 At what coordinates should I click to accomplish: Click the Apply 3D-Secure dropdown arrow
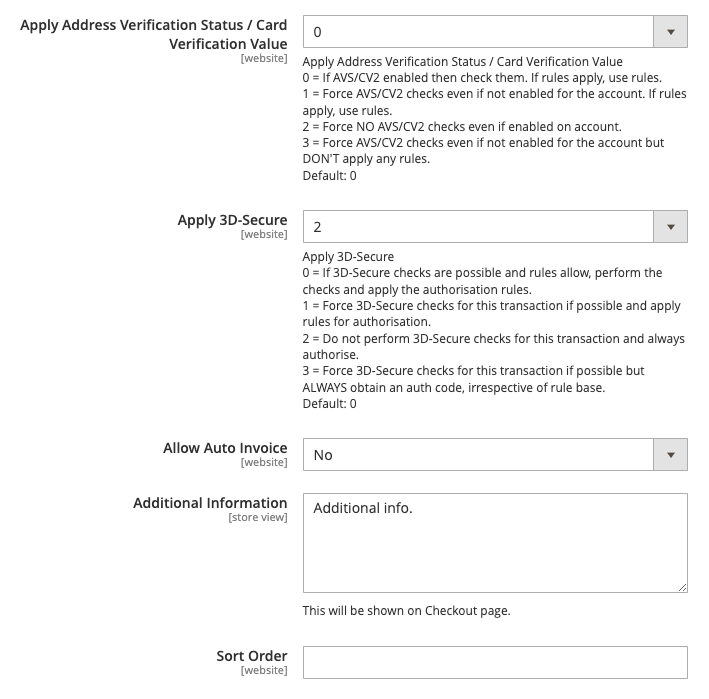point(671,227)
